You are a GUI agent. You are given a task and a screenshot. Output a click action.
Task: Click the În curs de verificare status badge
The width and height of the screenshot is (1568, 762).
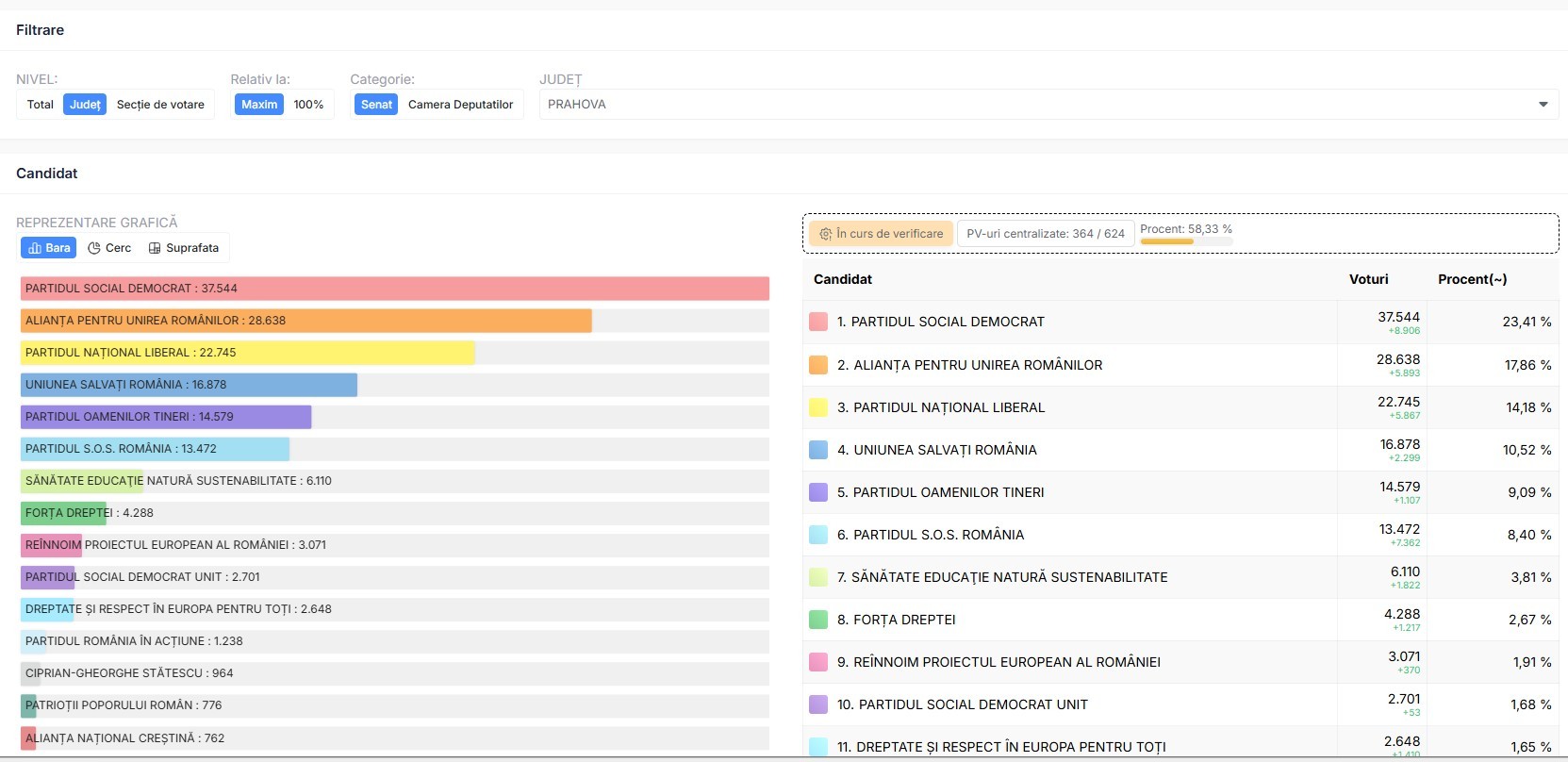tap(881, 234)
